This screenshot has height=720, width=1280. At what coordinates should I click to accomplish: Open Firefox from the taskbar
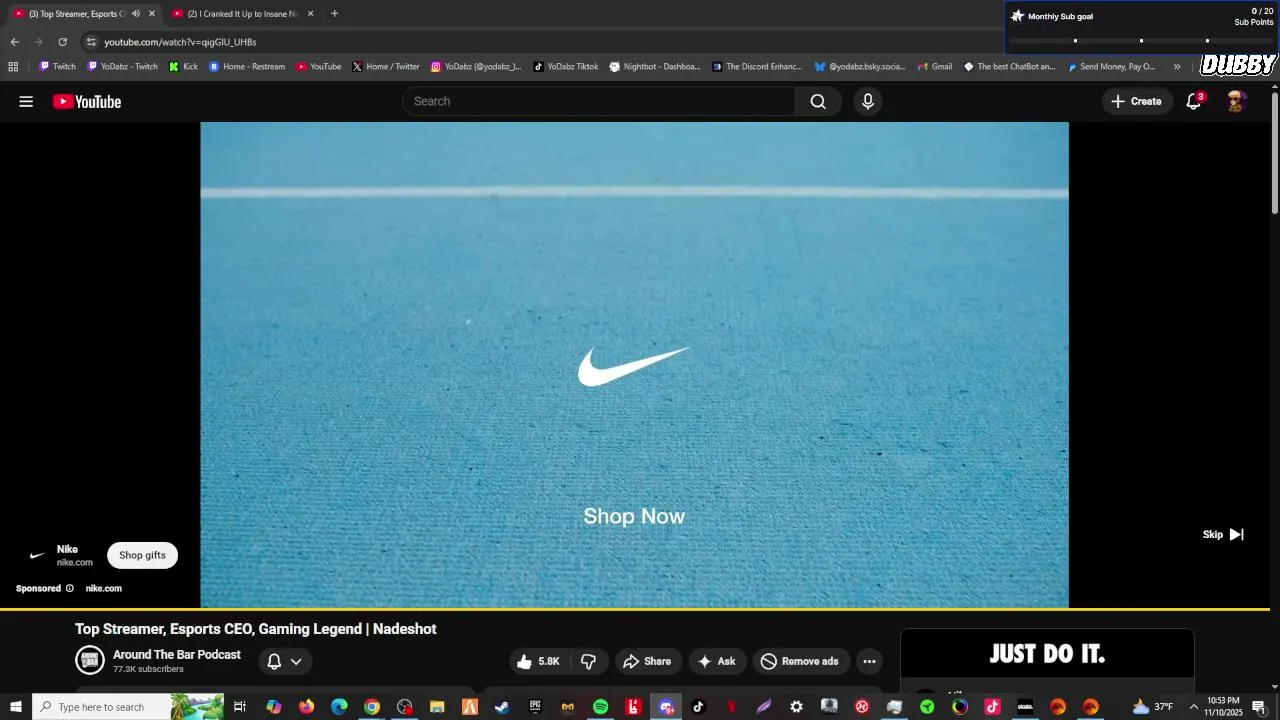(306, 707)
